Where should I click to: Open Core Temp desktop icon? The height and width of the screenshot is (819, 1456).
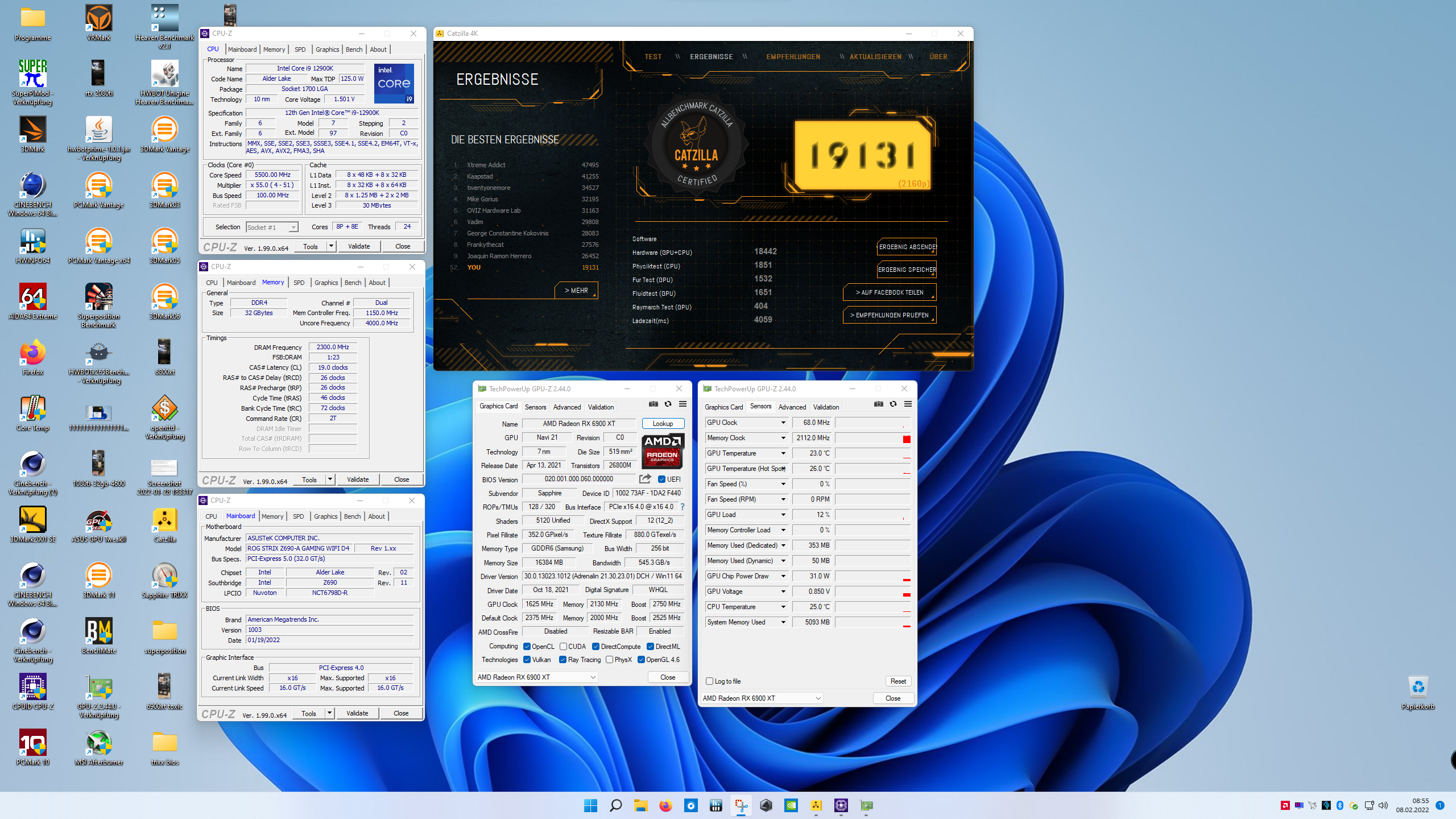click(x=32, y=413)
